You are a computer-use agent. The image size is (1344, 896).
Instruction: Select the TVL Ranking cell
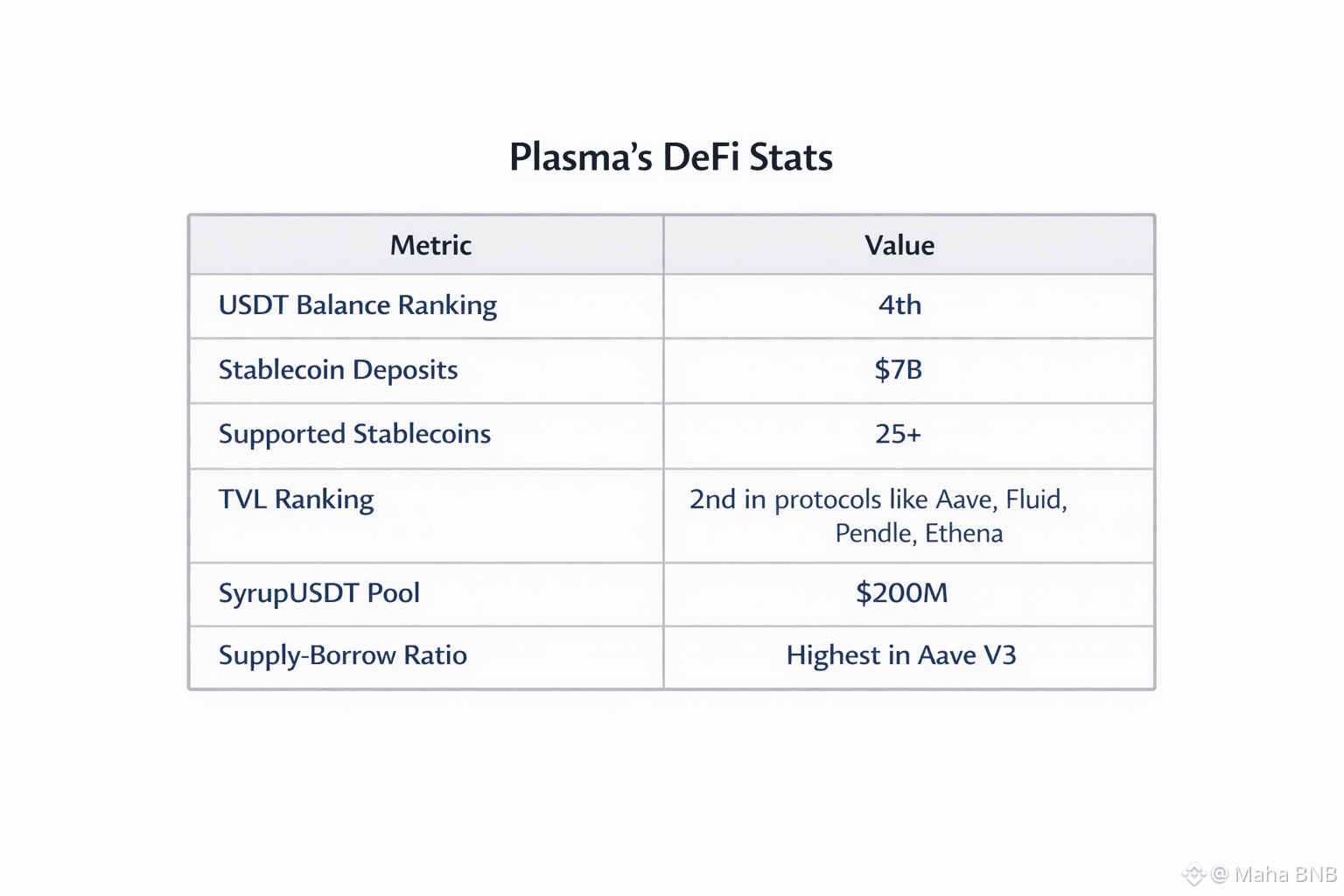coord(296,500)
